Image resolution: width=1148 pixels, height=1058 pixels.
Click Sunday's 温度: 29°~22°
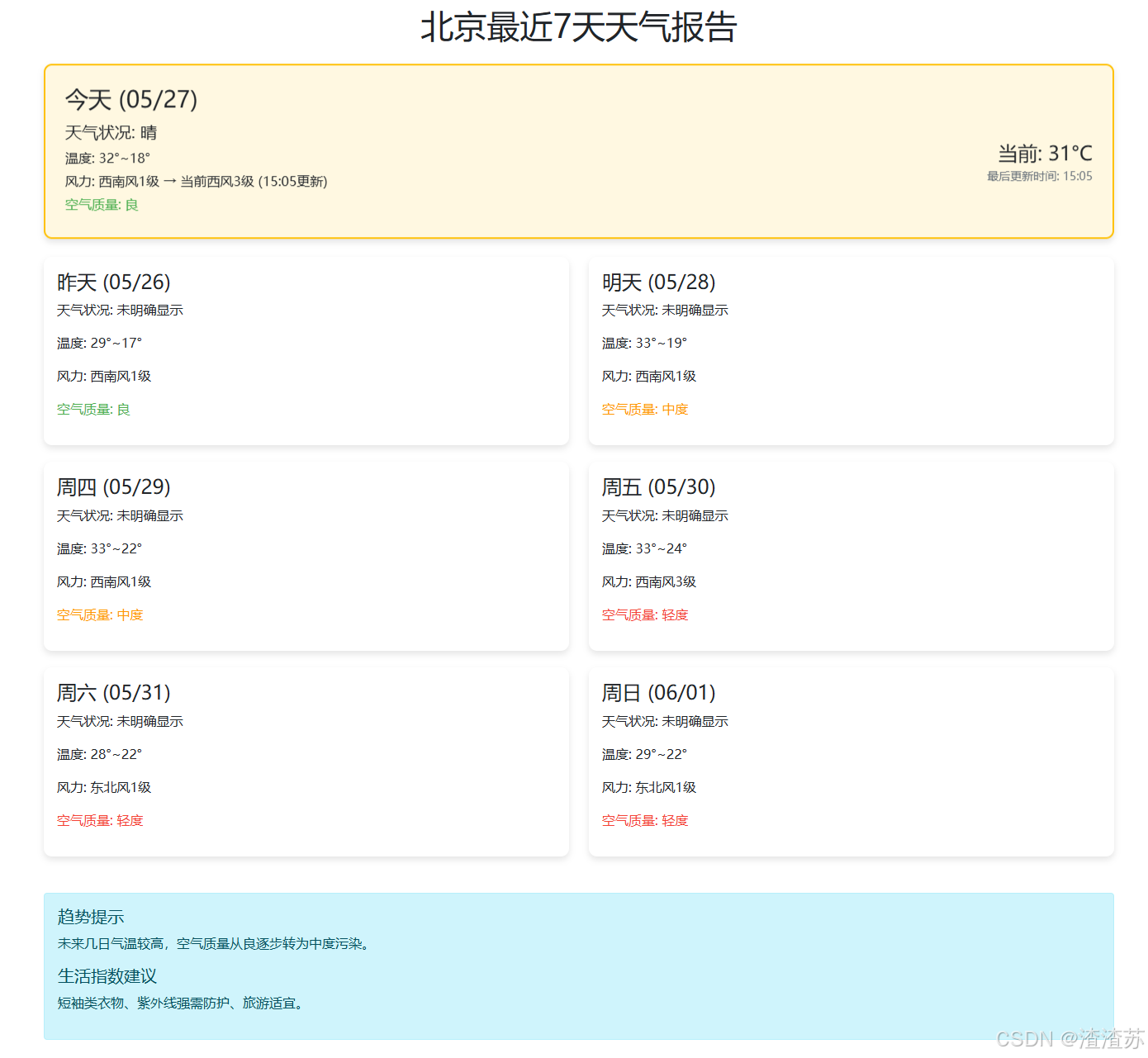pos(644,754)
